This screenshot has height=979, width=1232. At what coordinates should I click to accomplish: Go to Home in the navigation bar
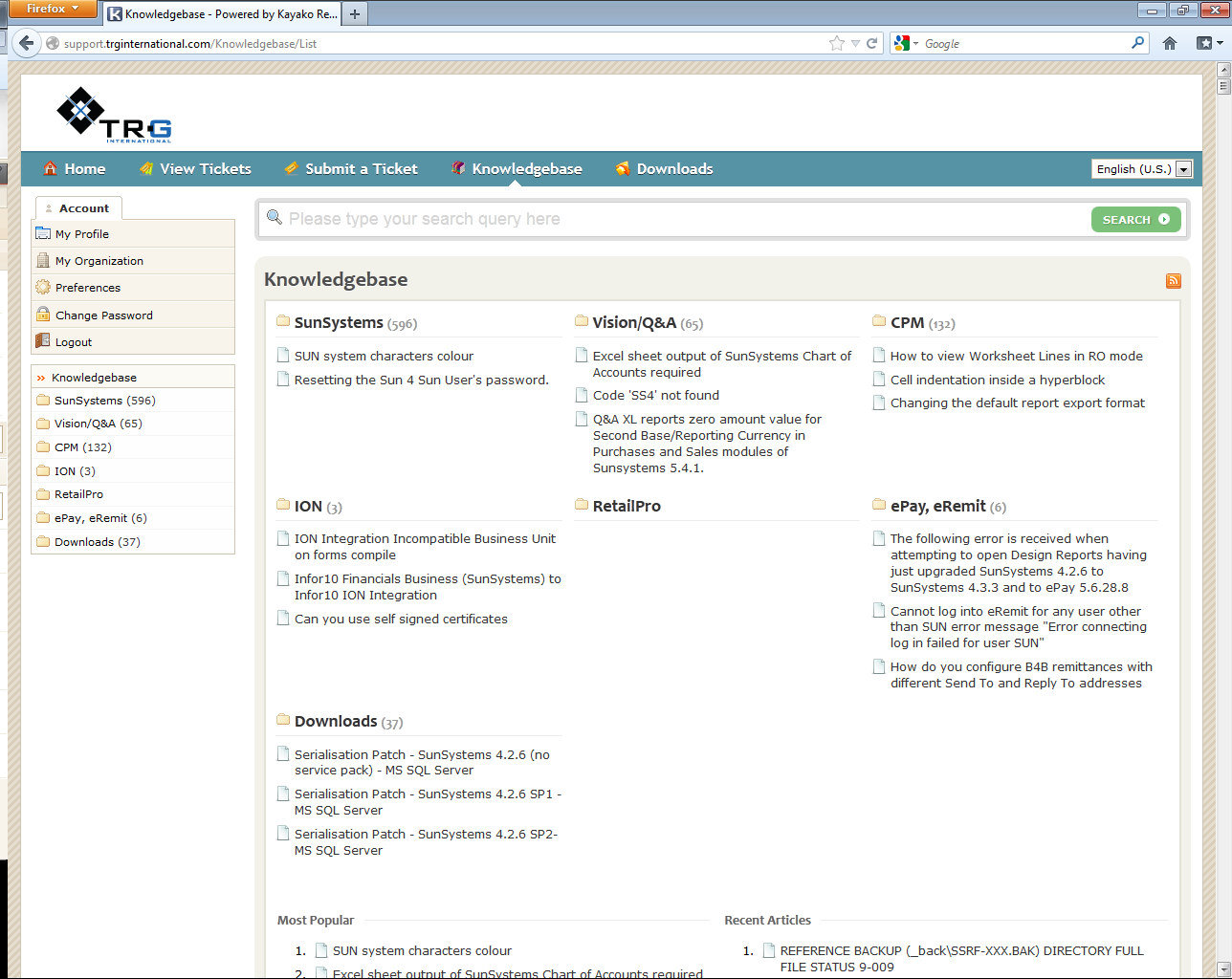75,169
